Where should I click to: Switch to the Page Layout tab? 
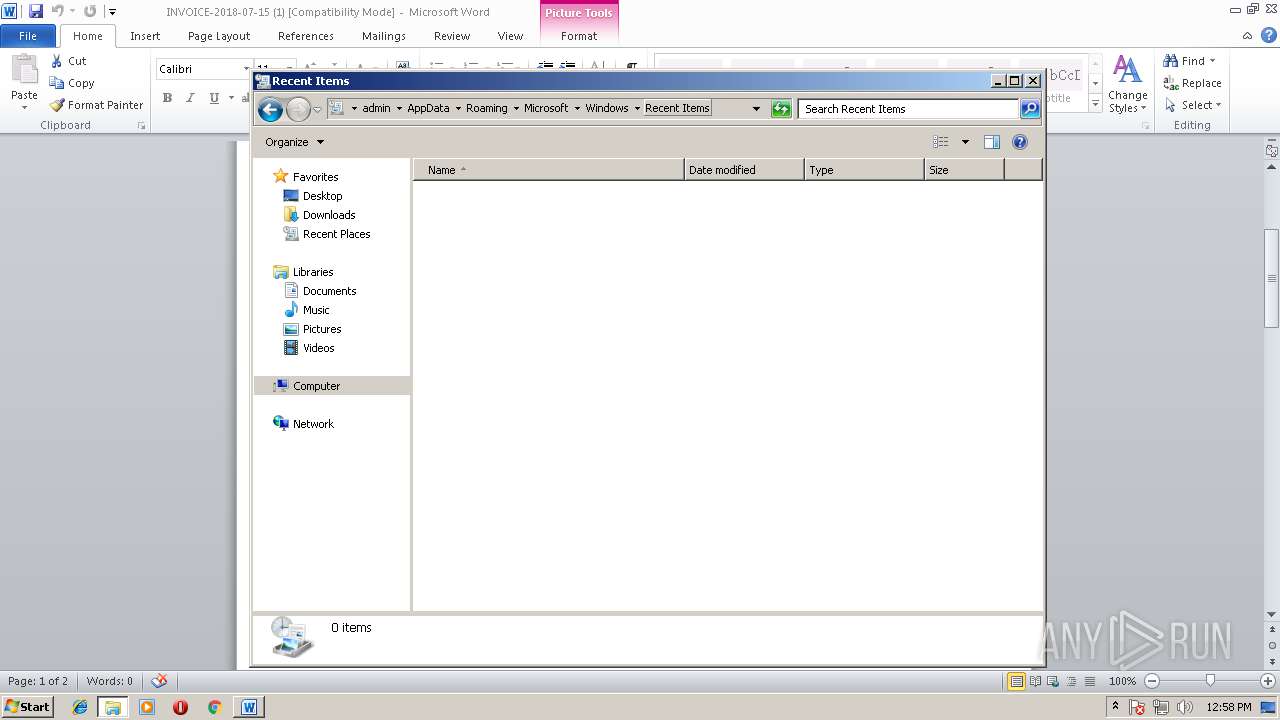(x=219, y=36)
